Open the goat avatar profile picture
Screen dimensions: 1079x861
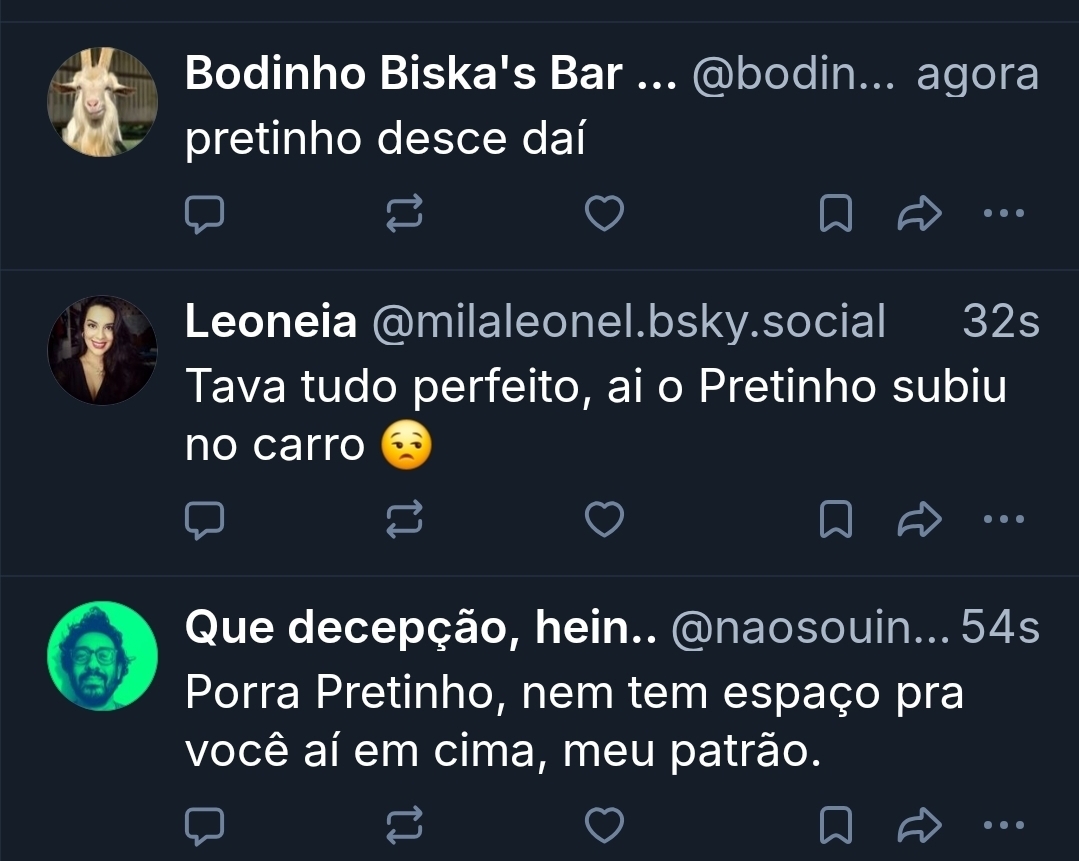[102, 102]
